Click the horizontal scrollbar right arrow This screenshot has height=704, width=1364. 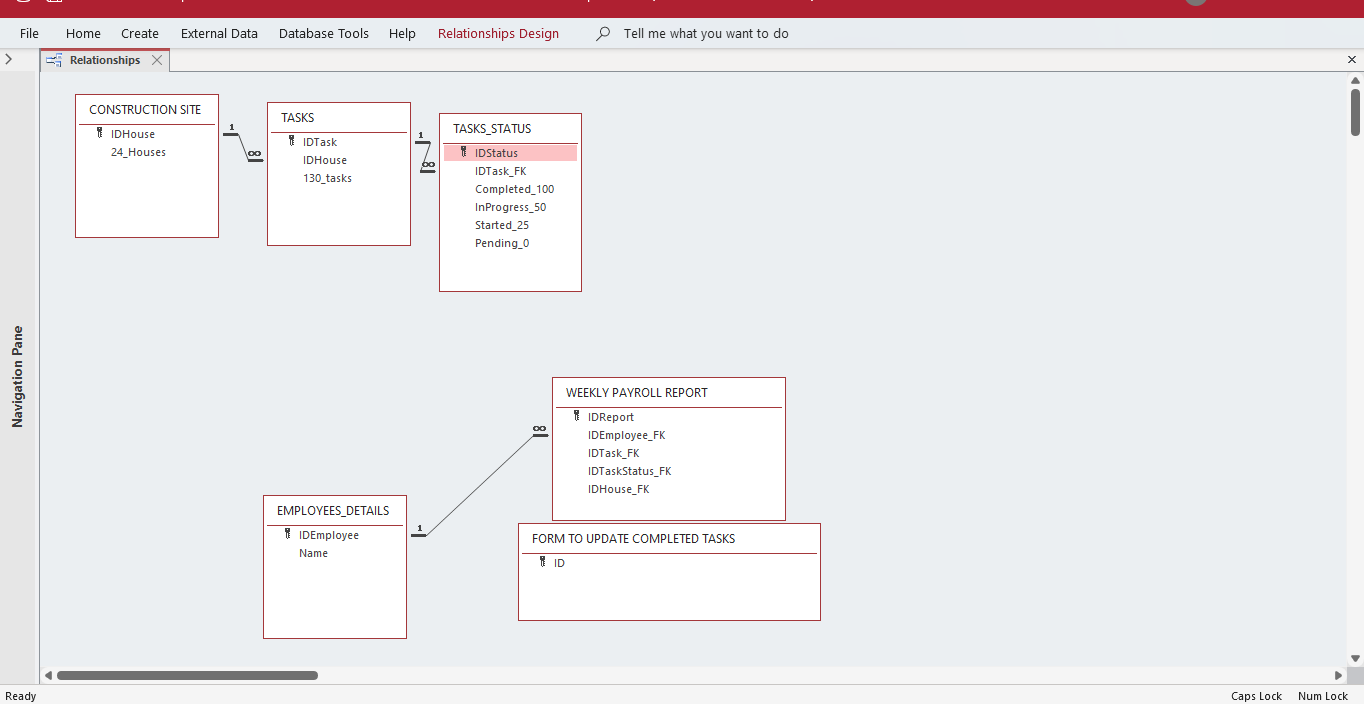pyautogui.click(x=1339, y=675)
